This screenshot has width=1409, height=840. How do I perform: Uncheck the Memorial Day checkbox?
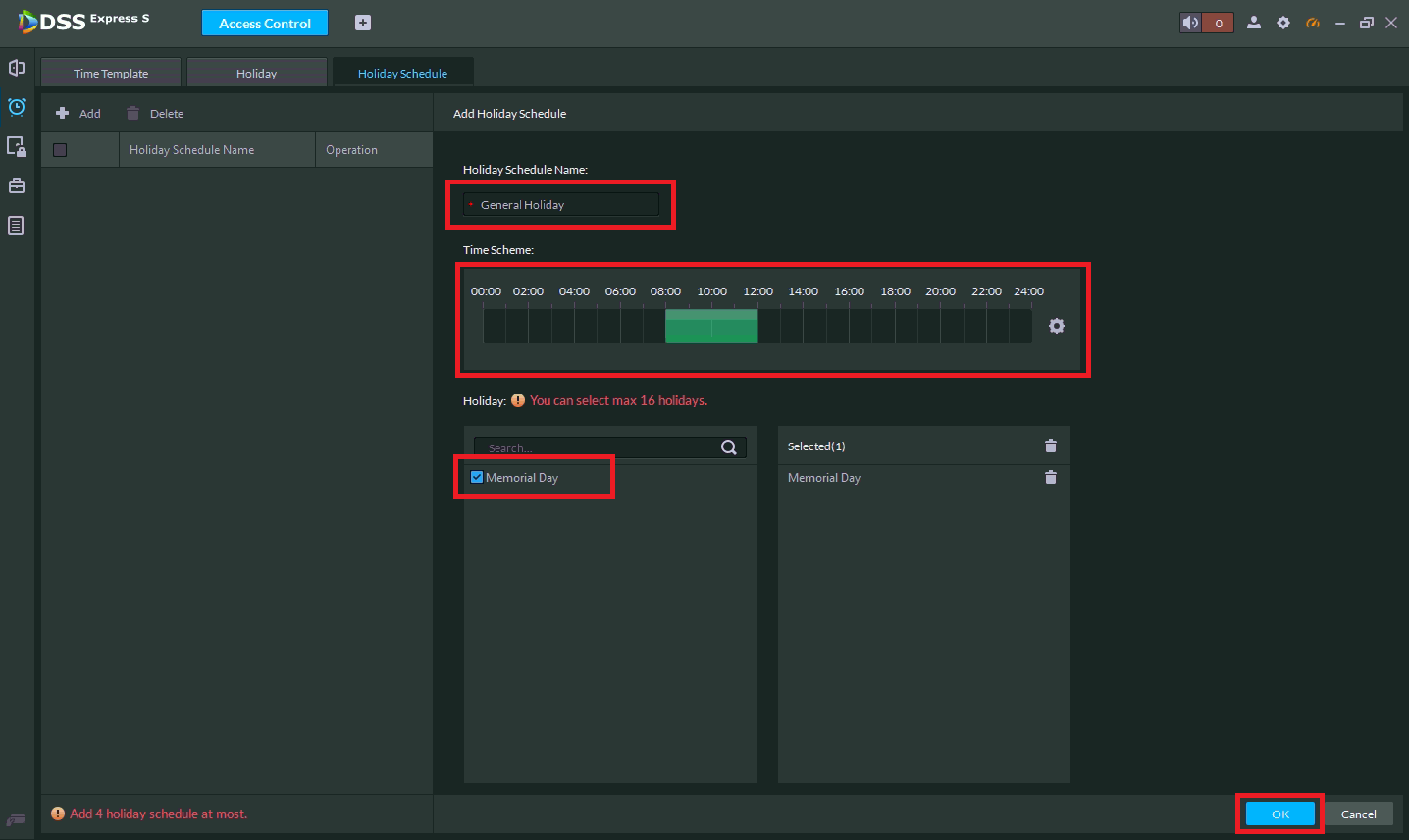477,478
